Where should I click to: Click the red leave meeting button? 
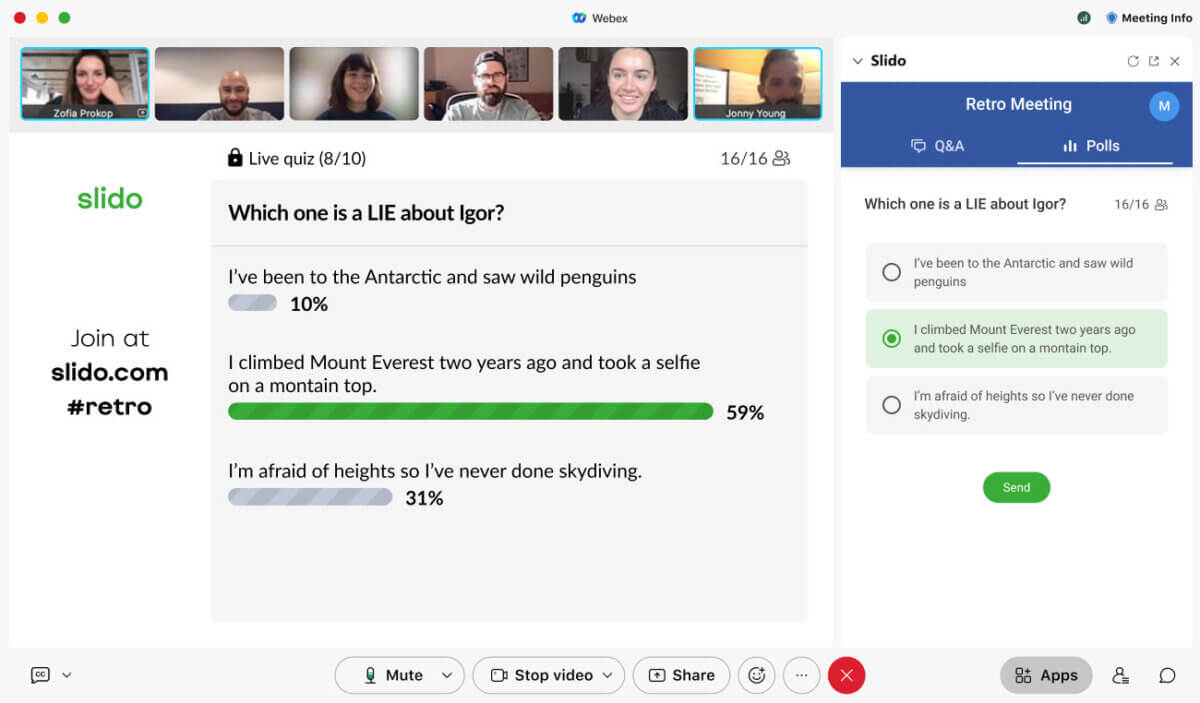pos(846,675)
